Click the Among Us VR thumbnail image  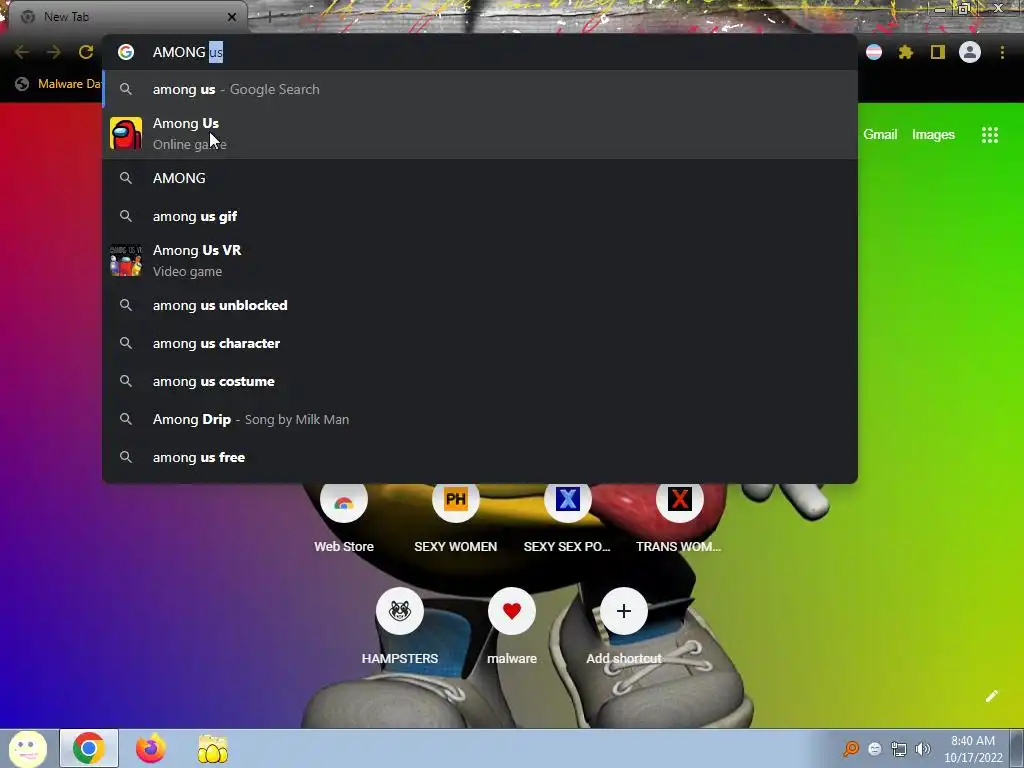[x=126, y=261]
